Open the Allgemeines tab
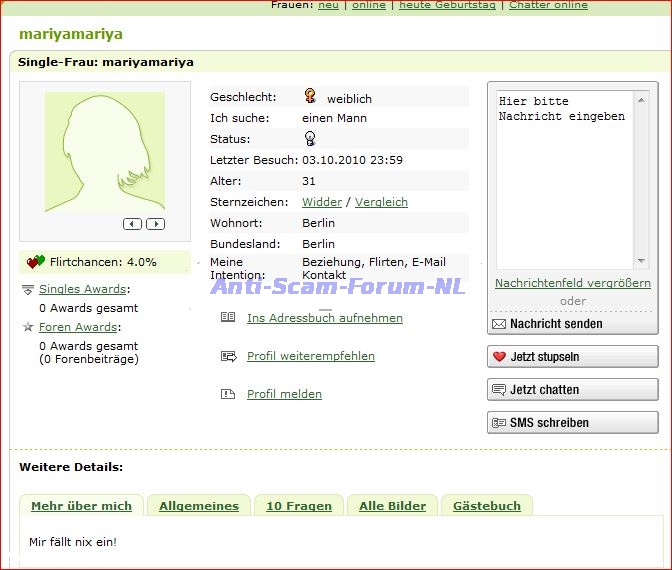Screen dimensions: 672x570 click(199, 506)
